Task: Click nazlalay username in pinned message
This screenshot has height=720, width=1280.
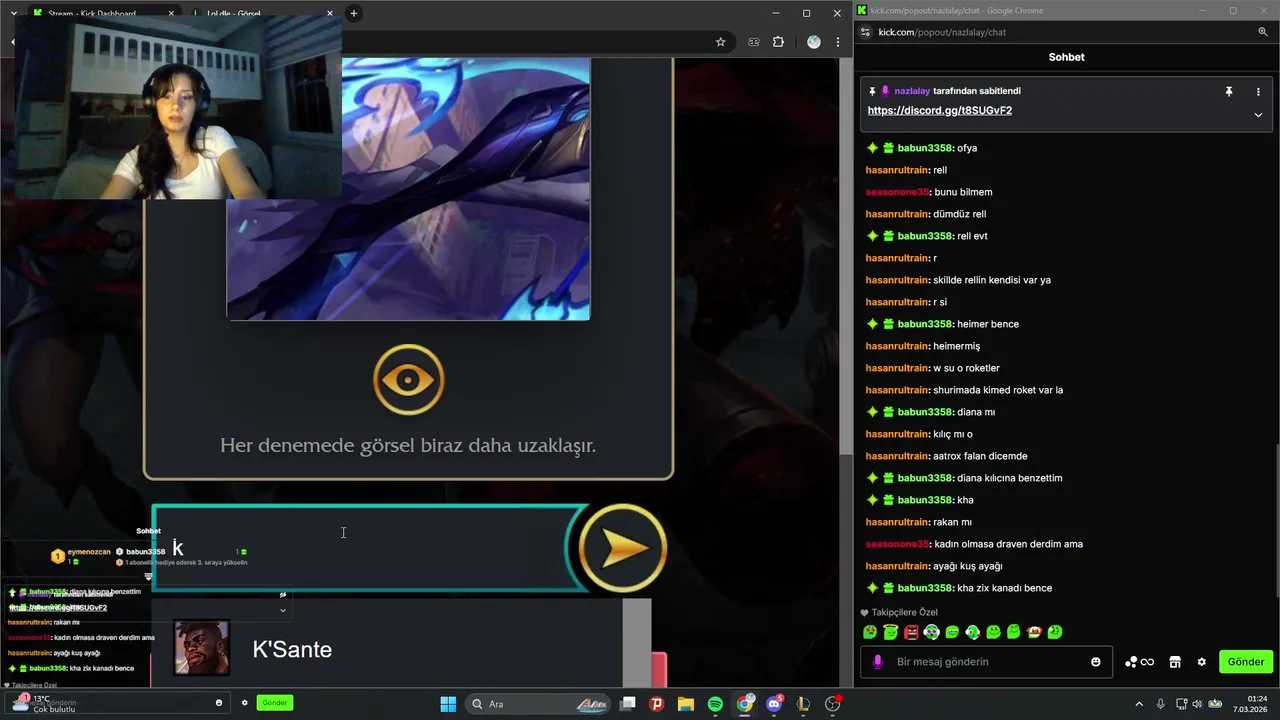Action: 912,91
